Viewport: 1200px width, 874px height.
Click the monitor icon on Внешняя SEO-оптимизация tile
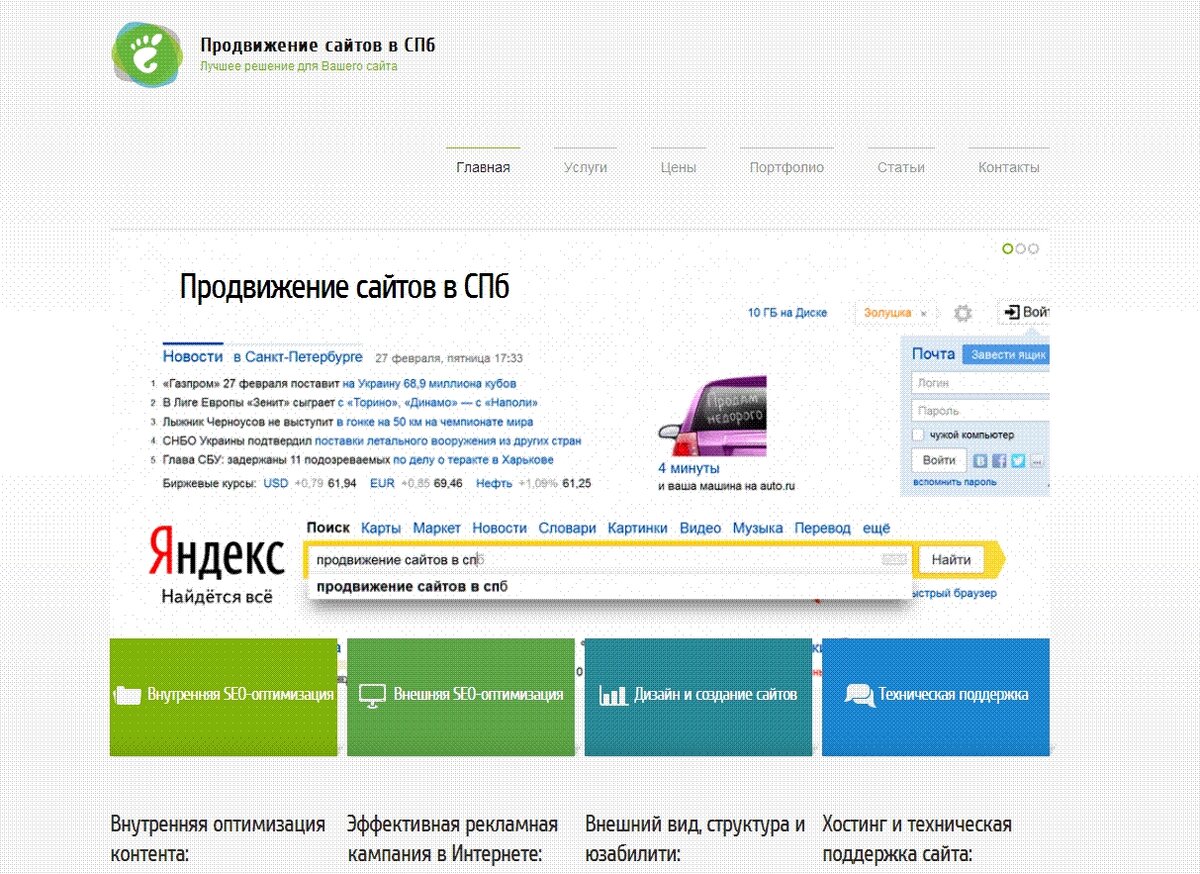point(372,694)
